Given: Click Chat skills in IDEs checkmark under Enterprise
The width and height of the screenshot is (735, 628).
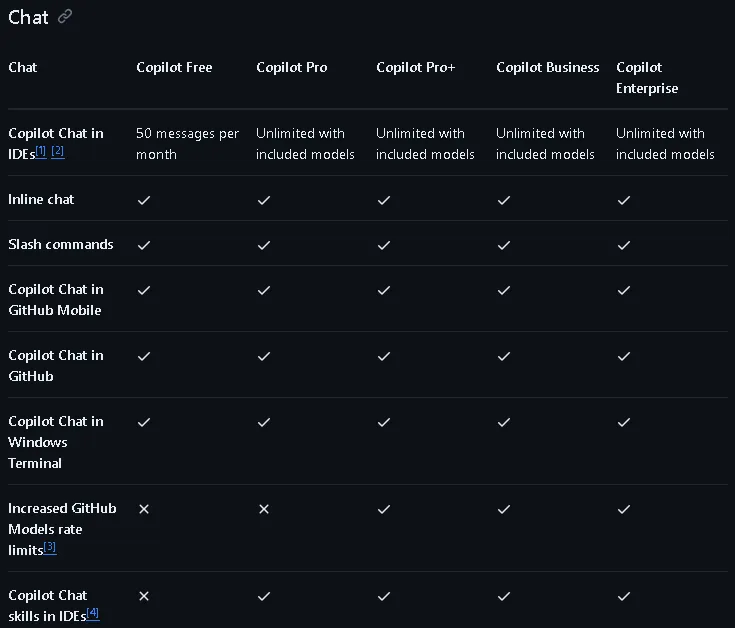Looking at the screenshot, I should (624, 596).
